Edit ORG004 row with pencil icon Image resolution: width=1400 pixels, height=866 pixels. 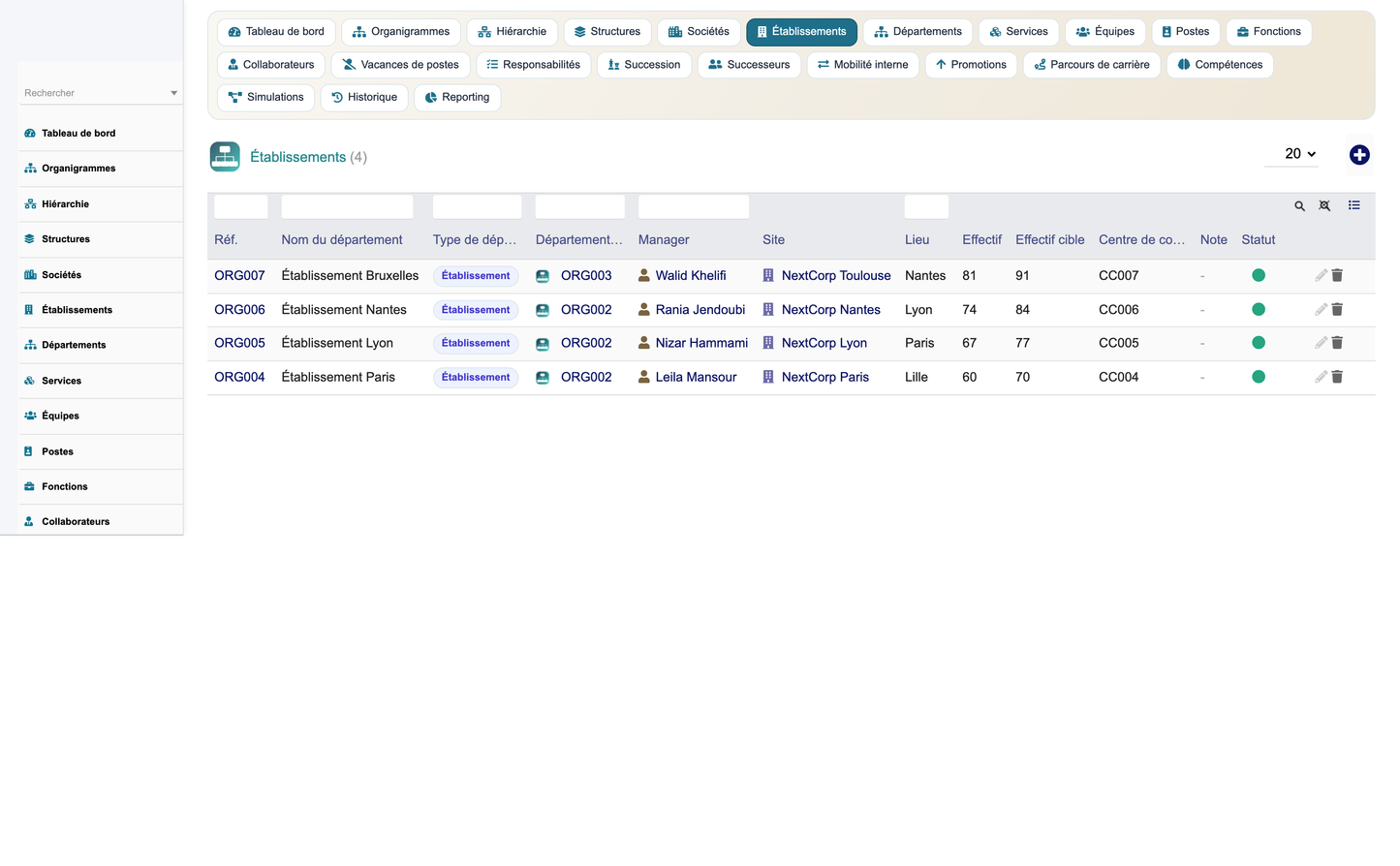pyautogui.click(x=1321, y=377)
